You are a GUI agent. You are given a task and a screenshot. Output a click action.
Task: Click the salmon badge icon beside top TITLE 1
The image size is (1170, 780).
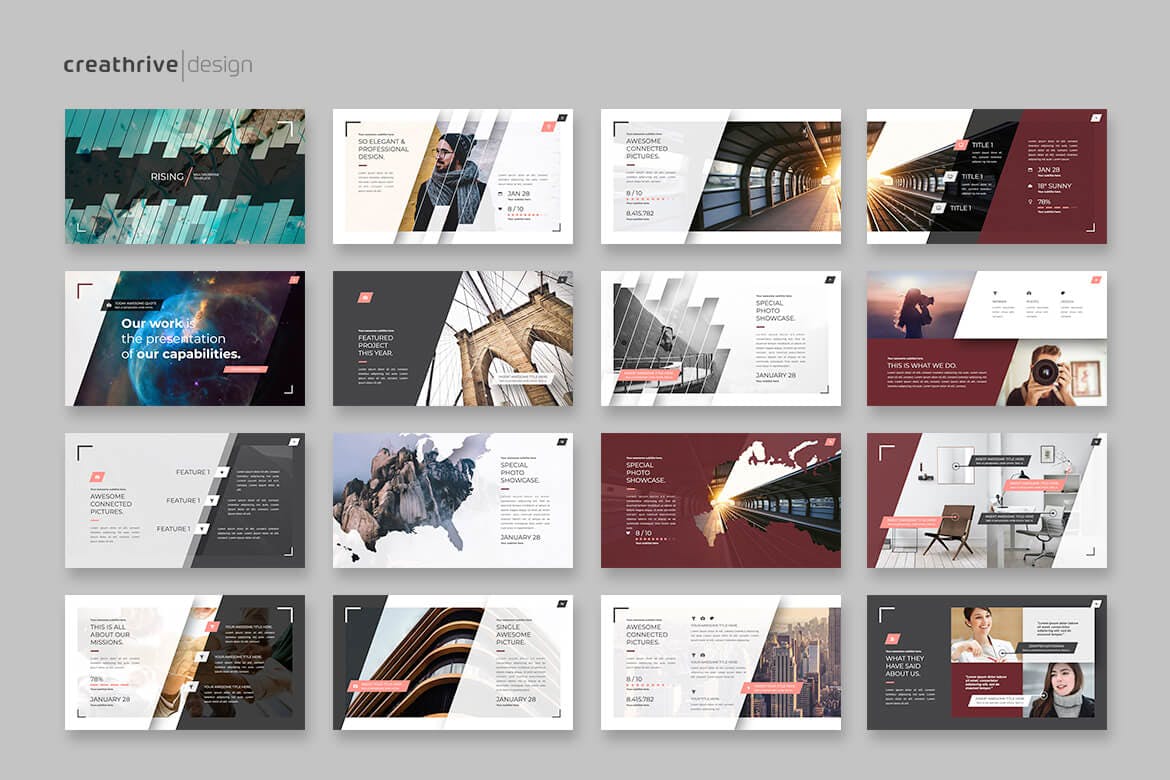(x=960, y=145)
